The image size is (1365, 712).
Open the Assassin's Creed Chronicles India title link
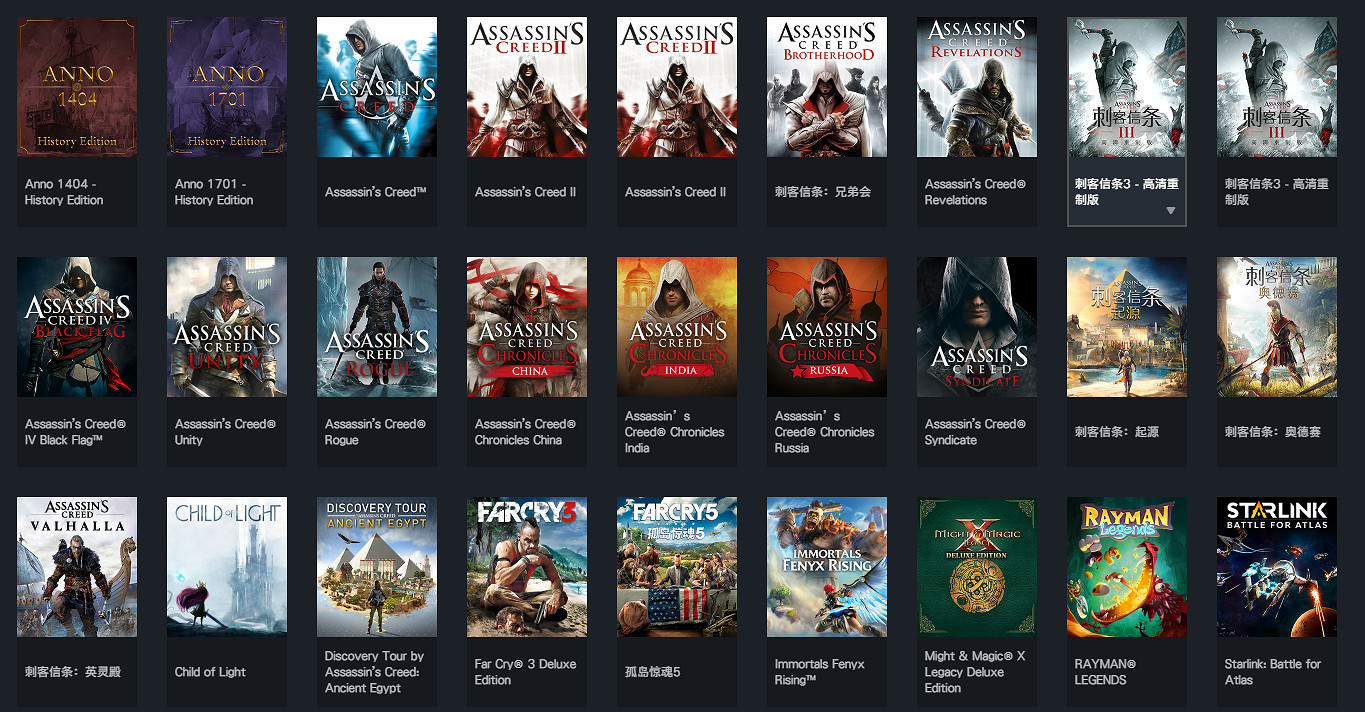pyautogui.click(x=675, y=432)
